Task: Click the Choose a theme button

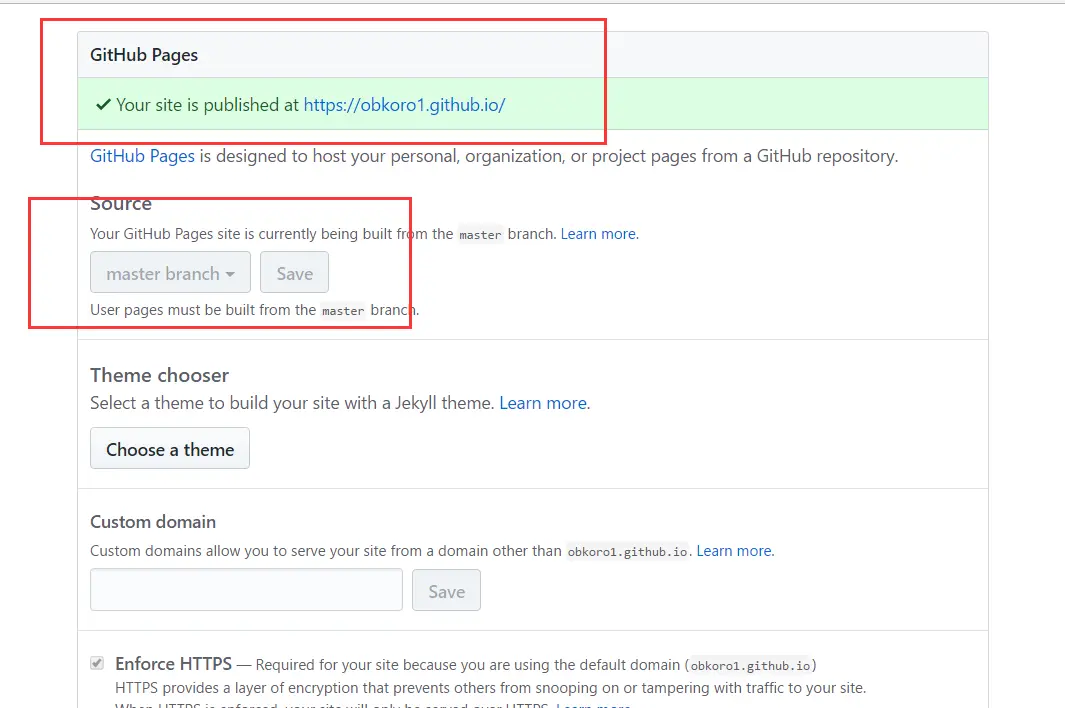Action: [x=170, y=448]
